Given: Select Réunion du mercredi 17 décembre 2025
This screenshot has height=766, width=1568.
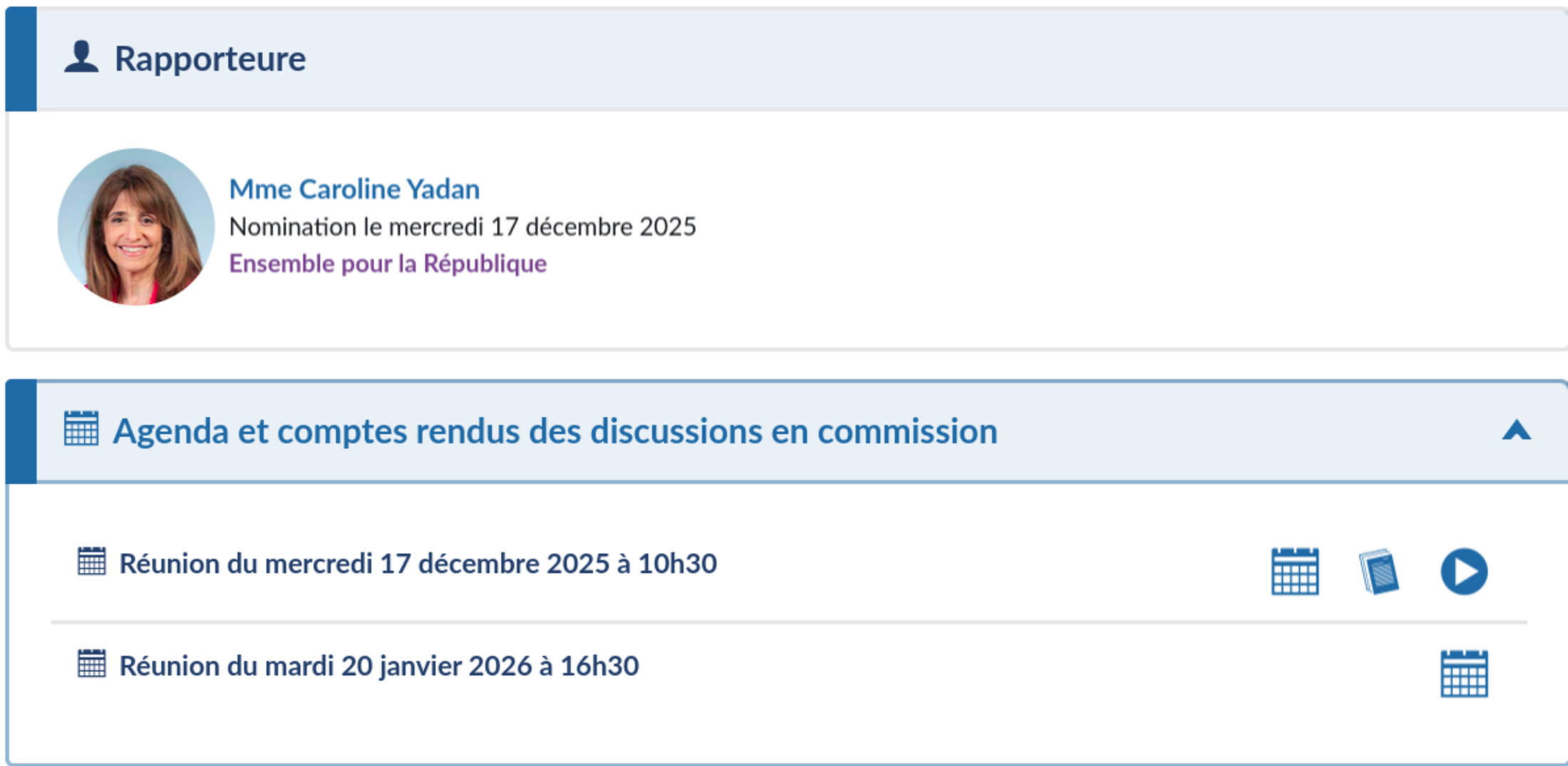Looking at the screenshot, I should click(x=418, y=564).
